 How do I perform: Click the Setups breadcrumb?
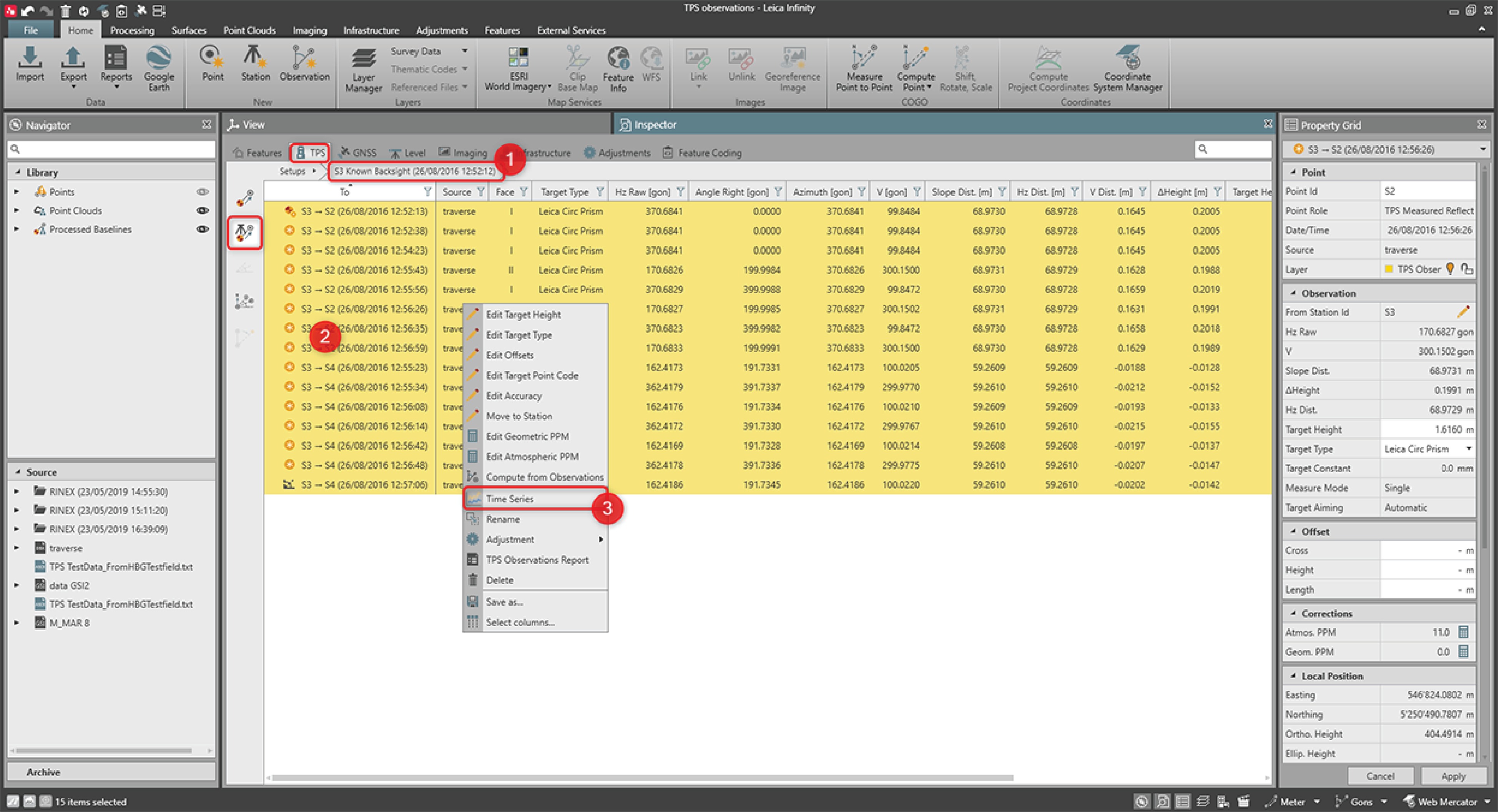pos(292,171)
